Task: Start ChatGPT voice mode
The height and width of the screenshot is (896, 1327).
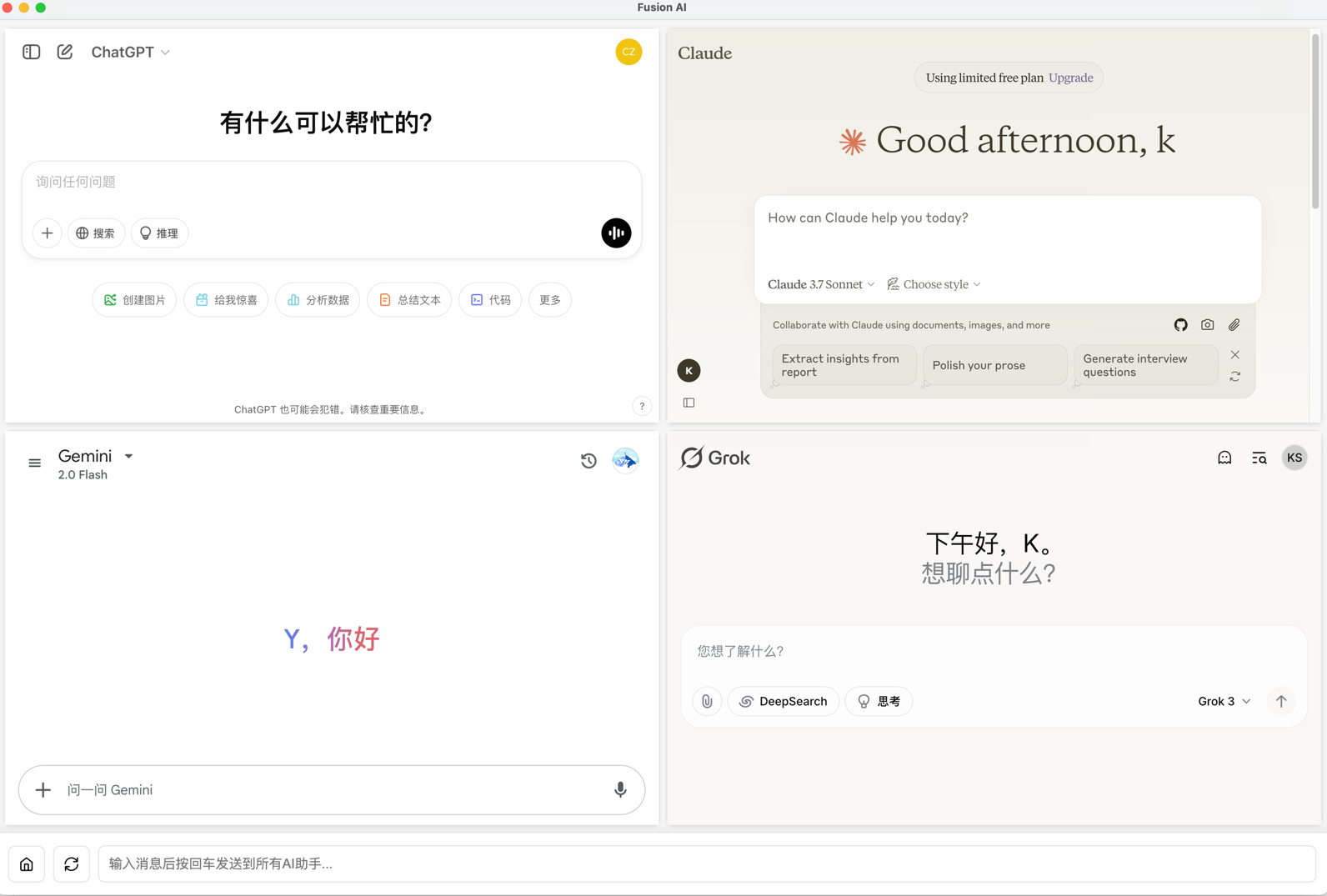Action: (x=616, y=233)
